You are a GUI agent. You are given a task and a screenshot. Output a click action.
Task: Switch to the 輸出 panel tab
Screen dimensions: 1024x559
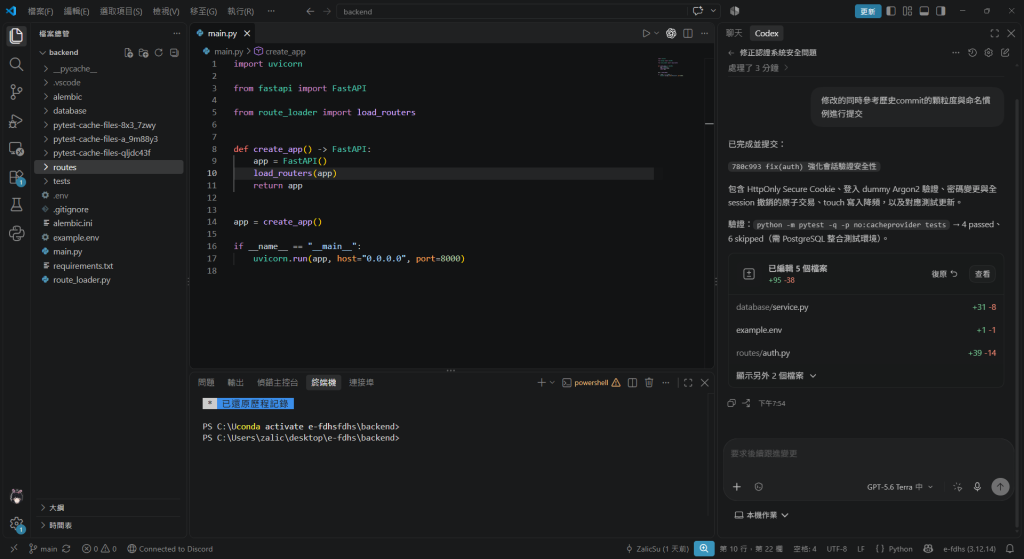click(235, 383)
